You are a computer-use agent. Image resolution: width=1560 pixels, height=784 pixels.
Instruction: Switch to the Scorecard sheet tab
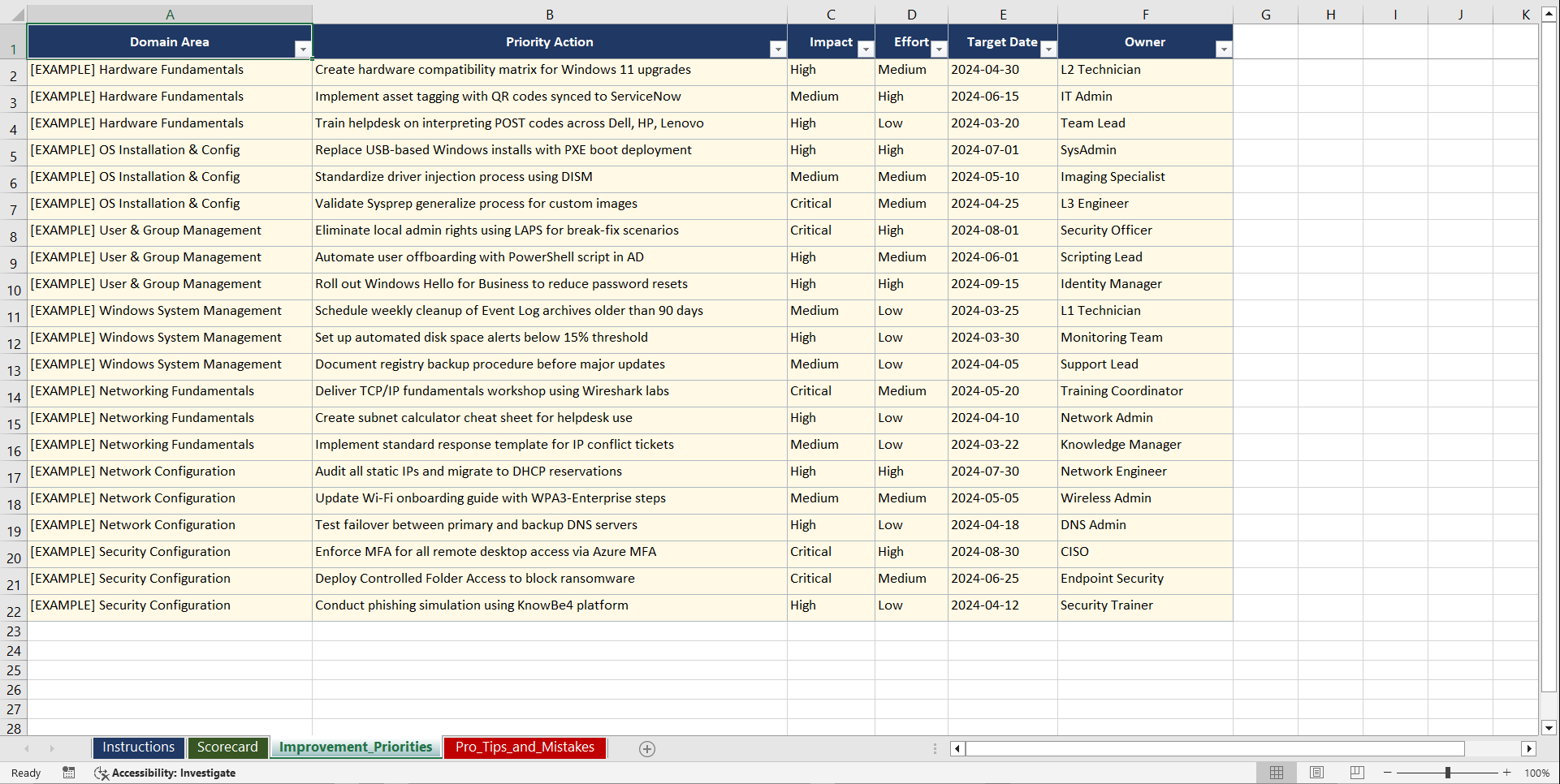(x=228, y=747)
